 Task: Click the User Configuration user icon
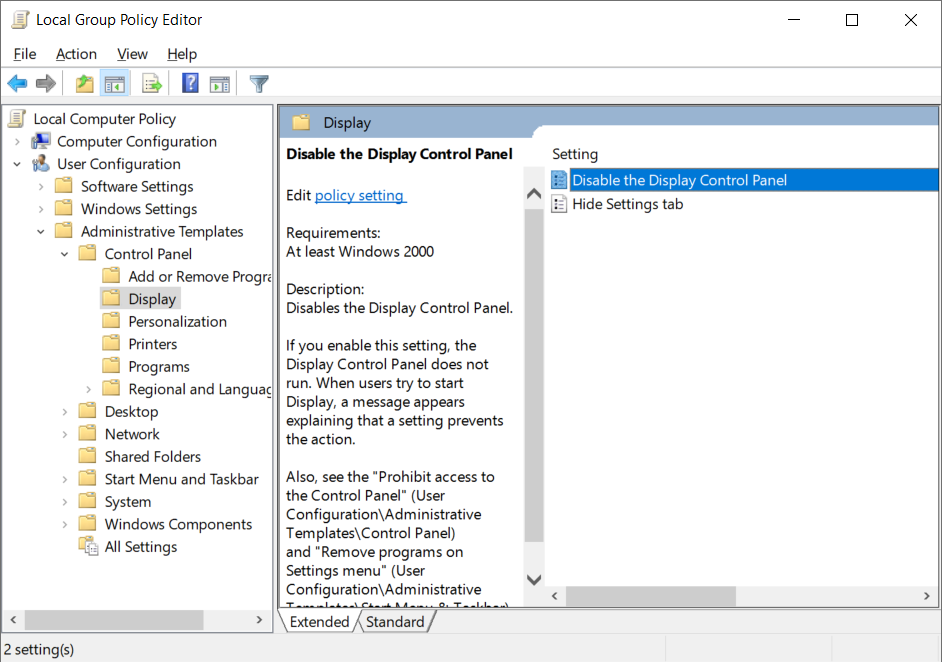pos(41,163)
